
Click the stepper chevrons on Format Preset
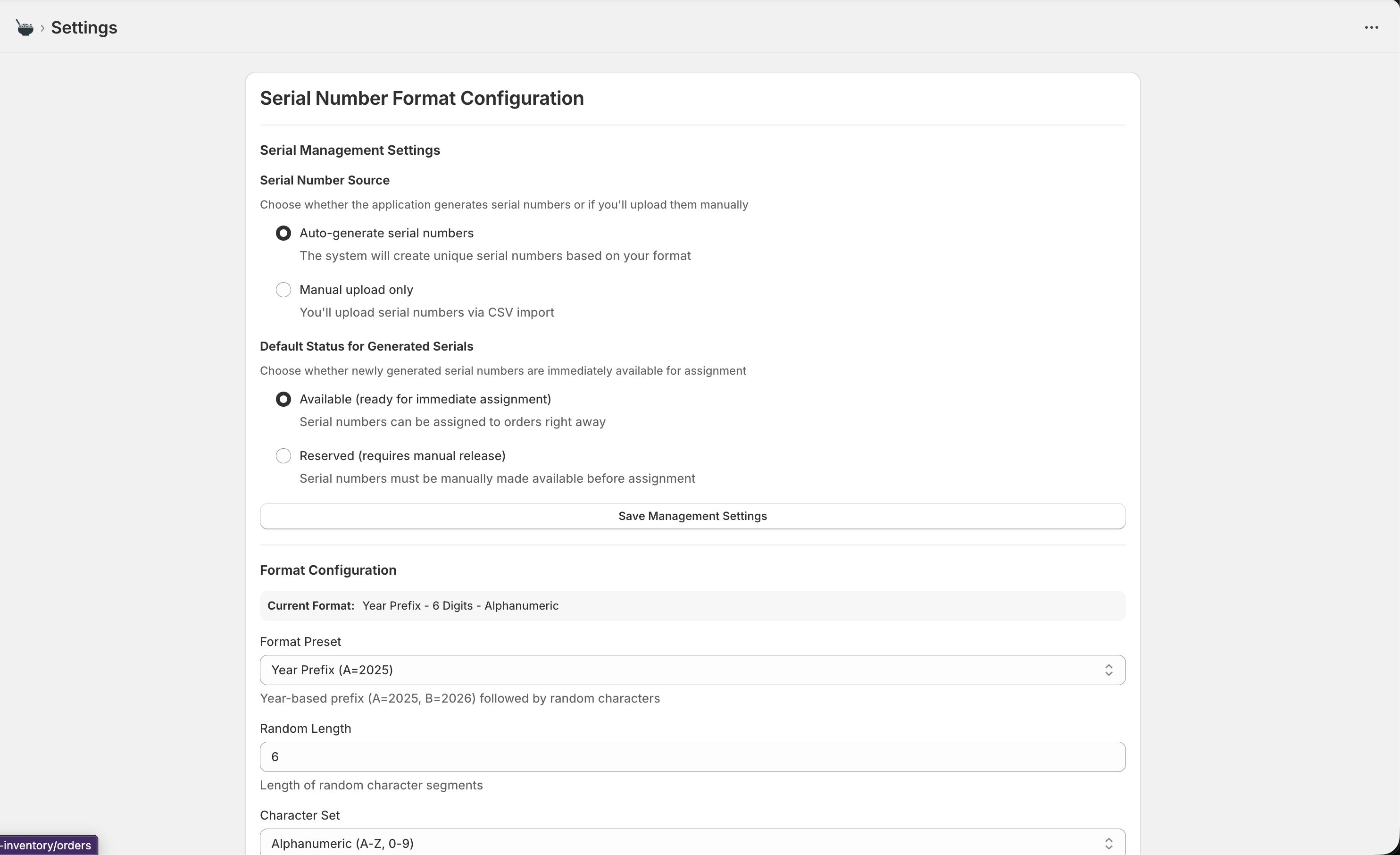[1109, 670]
